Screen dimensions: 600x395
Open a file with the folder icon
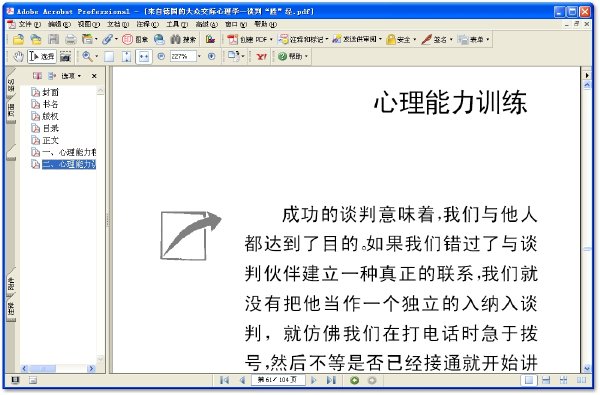click(x=18, y=39)
